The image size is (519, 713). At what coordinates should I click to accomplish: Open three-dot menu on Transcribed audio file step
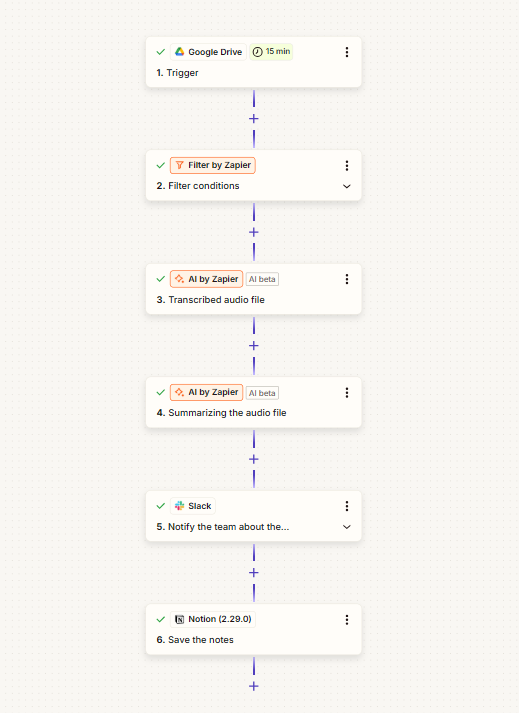pyautogui.click(x=347, y=279)
